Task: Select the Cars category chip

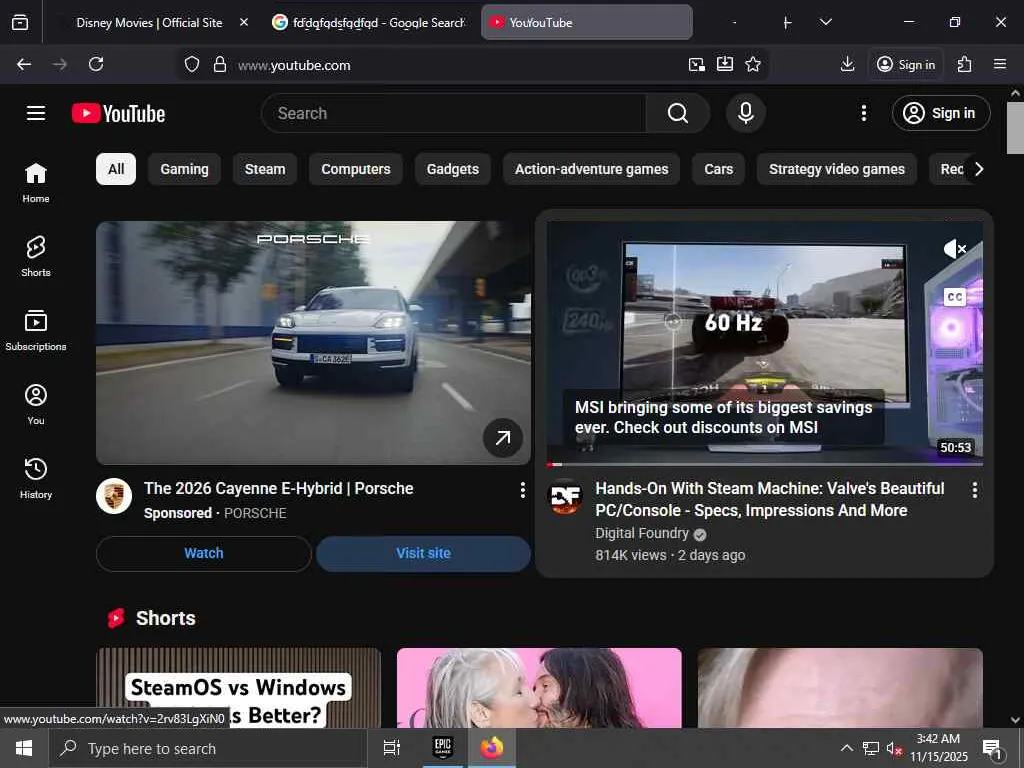Action: pos(718,169)
